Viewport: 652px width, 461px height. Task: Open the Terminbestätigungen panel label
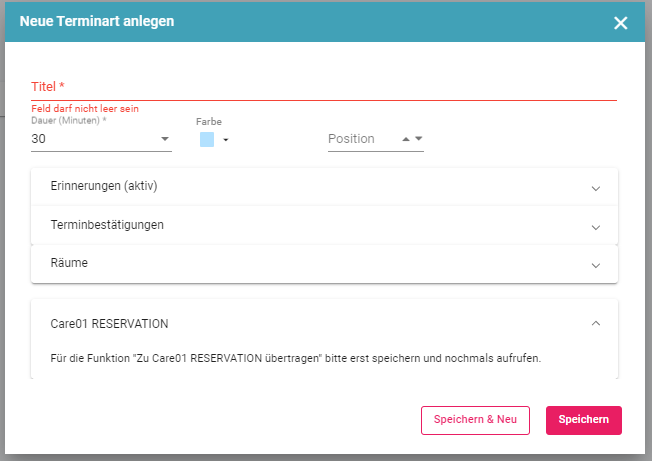tap(107, 225)
